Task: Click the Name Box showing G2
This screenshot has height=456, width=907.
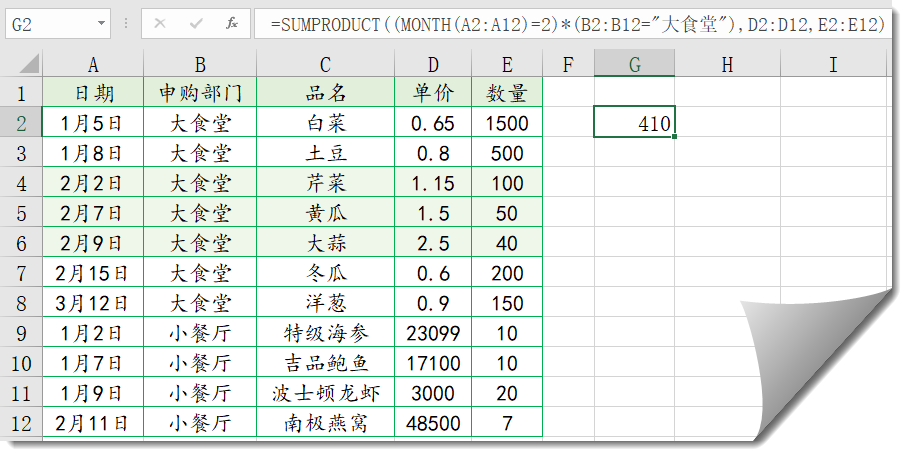Action: point(57,24)
